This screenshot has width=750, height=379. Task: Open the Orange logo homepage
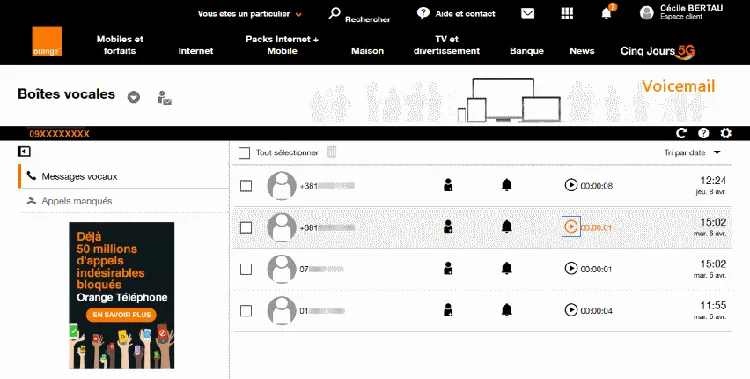click(47, 42)
